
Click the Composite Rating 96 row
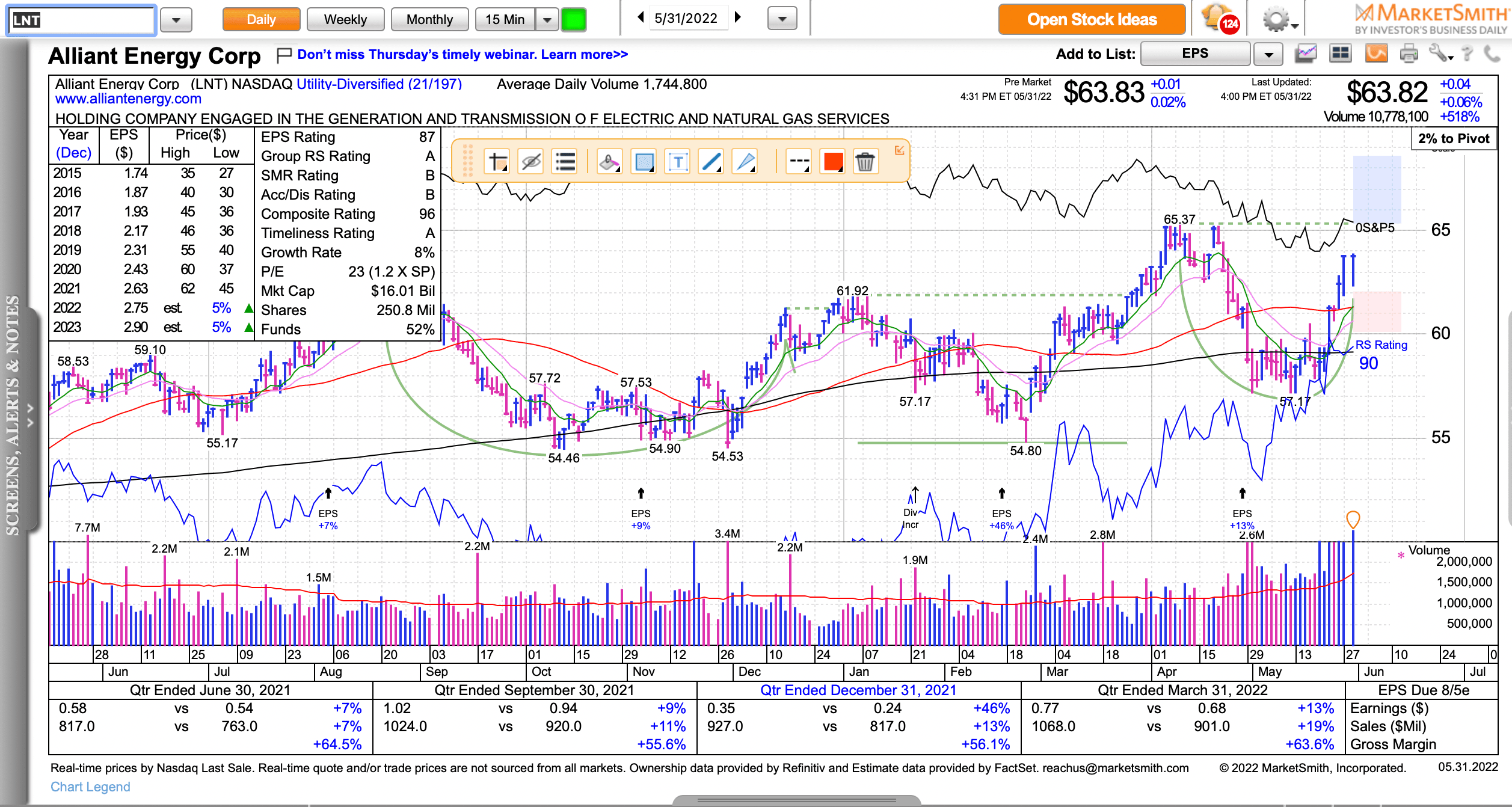348,214
